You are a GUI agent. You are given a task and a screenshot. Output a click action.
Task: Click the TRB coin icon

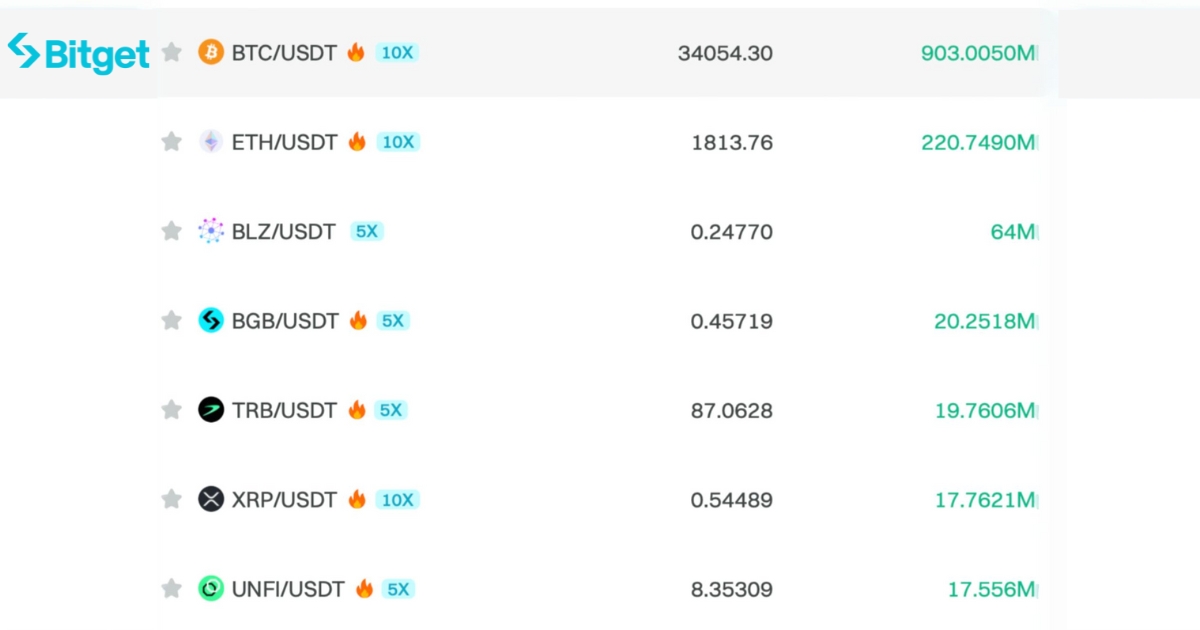[211, 410]
